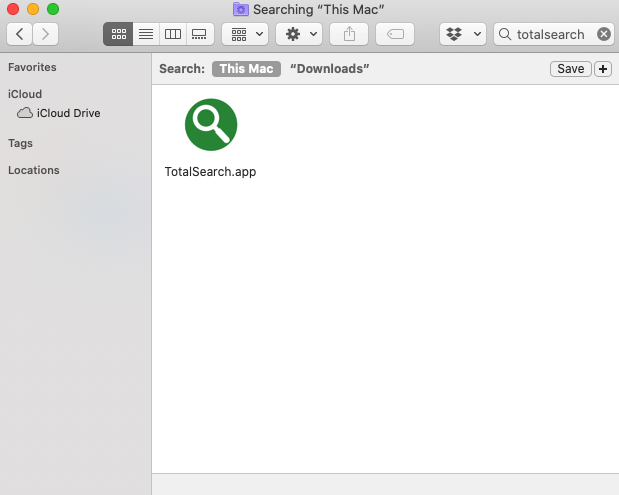The width and height of the screenshot is (619, 495).
Task: Switch to list view
Action: point(146,34)
